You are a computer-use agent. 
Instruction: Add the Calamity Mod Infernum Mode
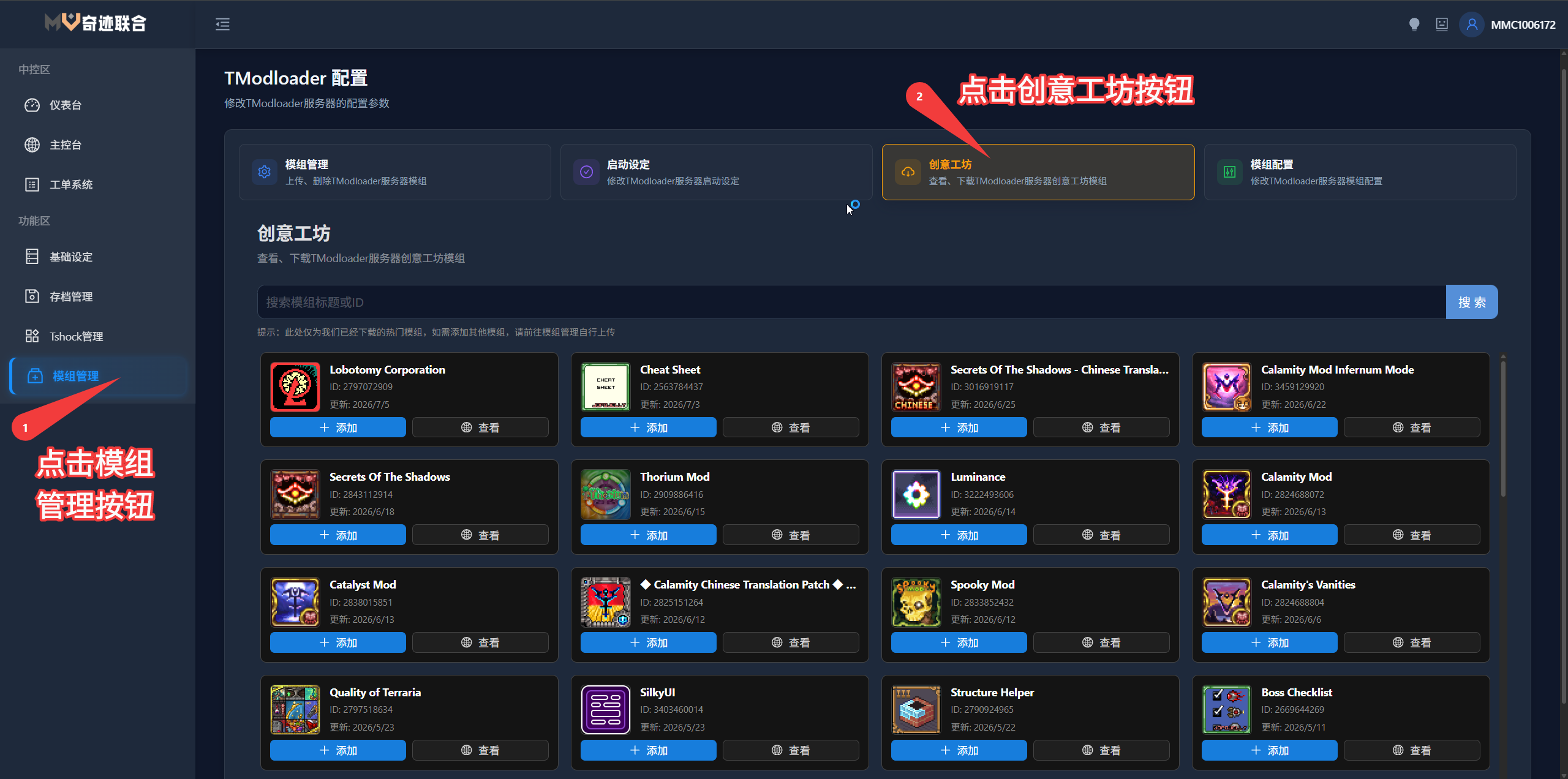pos(1270,427)
